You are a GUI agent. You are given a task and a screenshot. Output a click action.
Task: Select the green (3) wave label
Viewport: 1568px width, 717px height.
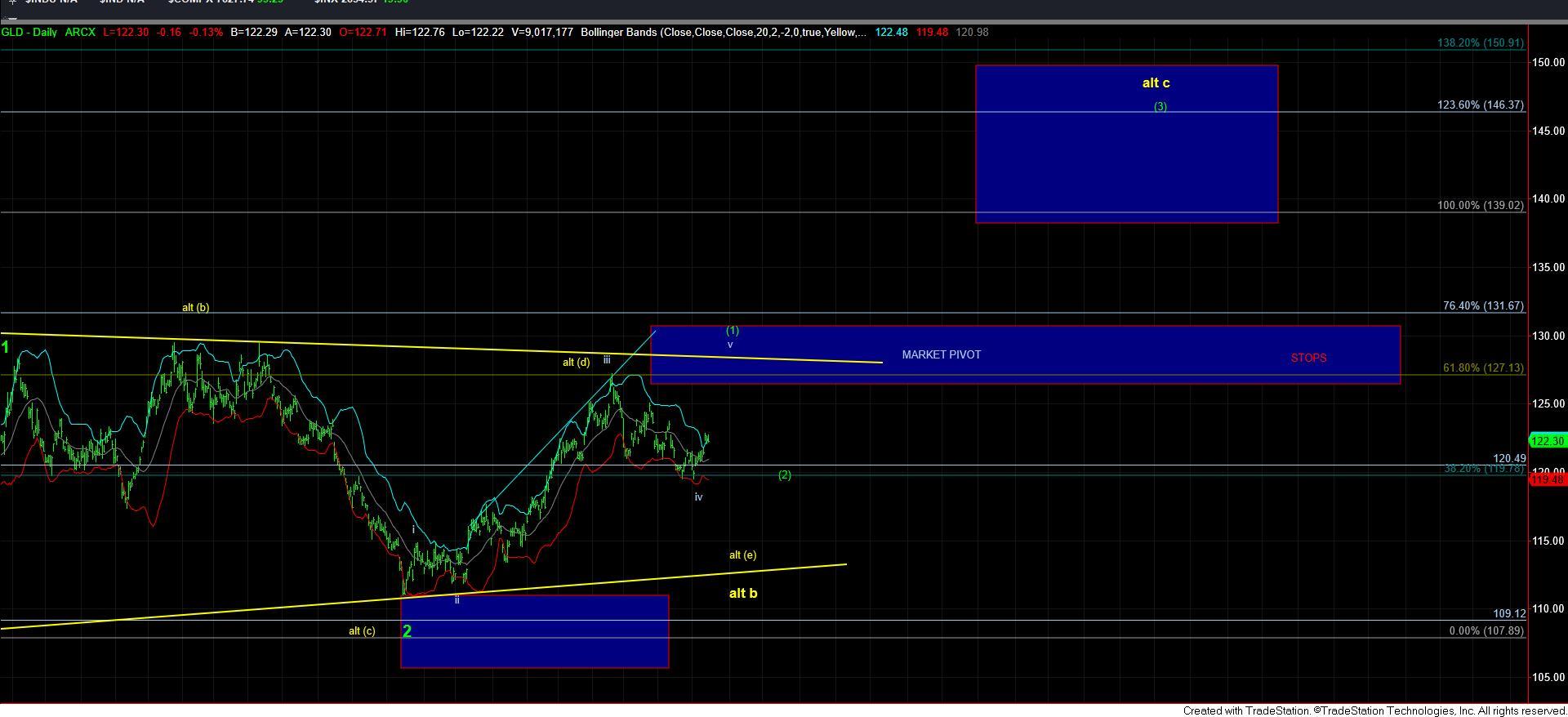[1160, 106]
